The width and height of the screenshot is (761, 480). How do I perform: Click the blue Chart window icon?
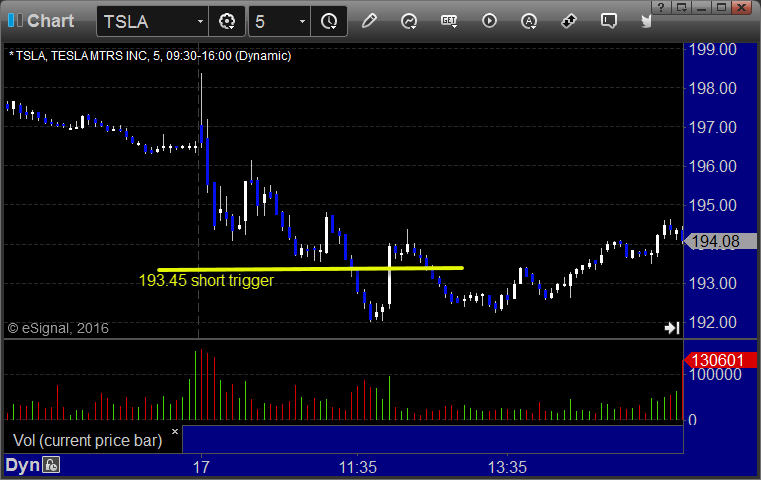[15, 20]
